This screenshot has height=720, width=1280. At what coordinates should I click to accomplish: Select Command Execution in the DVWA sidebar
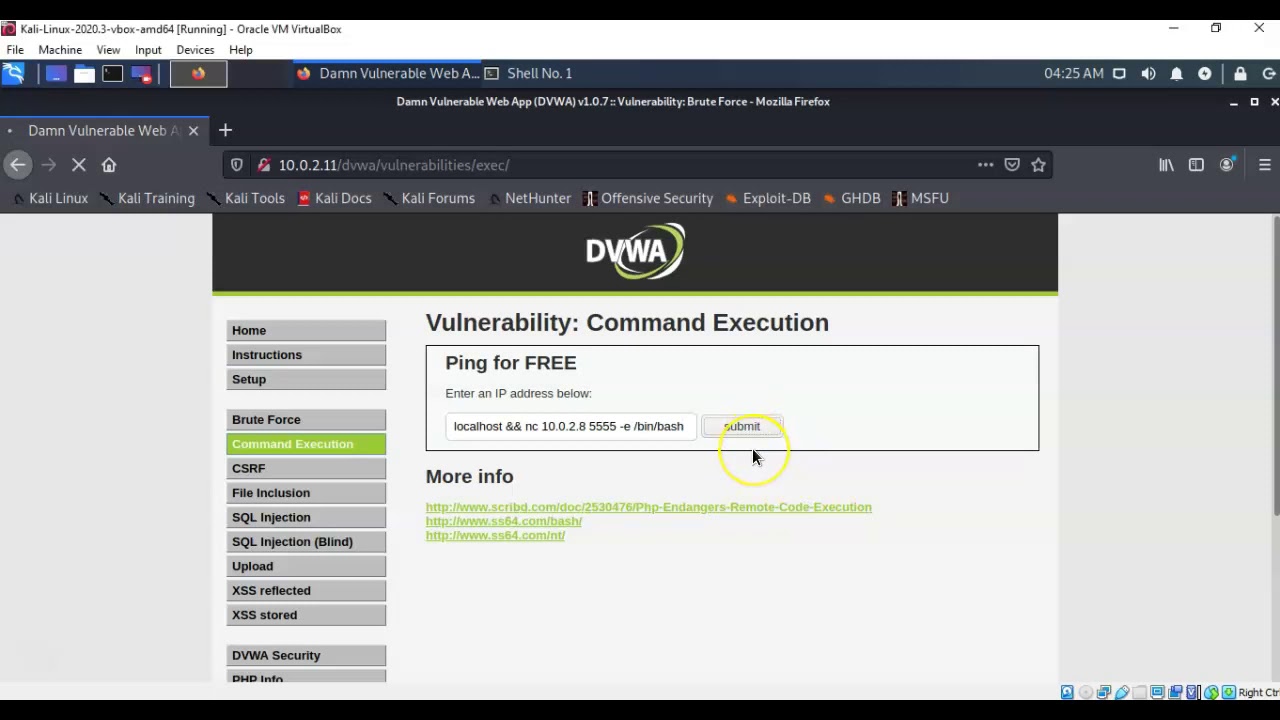click(306, 444)
